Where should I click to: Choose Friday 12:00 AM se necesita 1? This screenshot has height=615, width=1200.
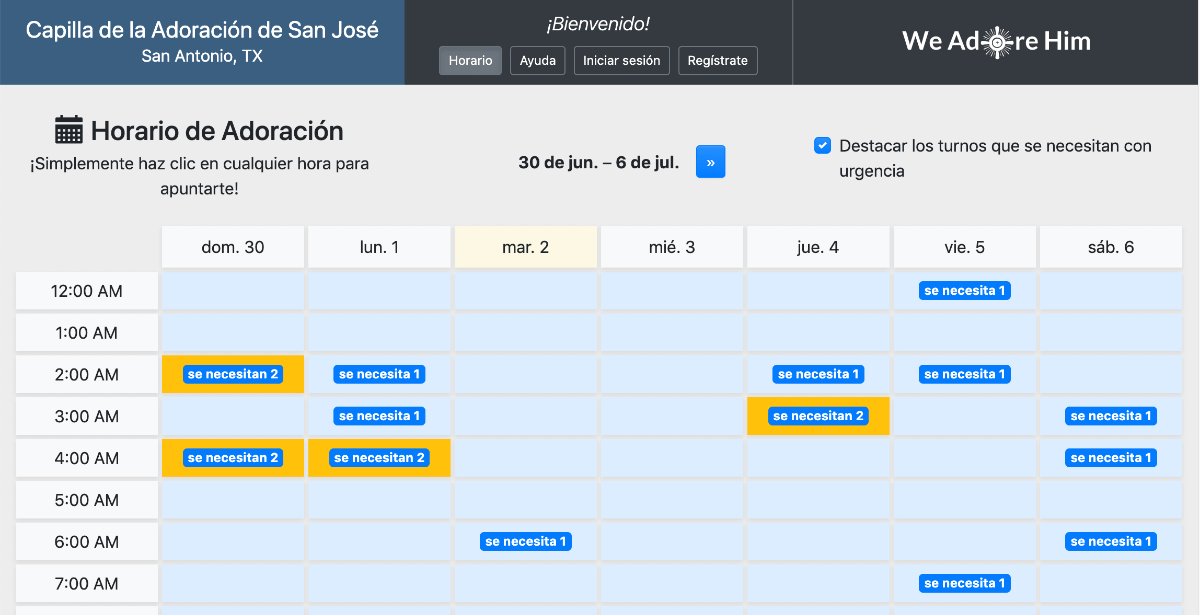coord(964,291)
